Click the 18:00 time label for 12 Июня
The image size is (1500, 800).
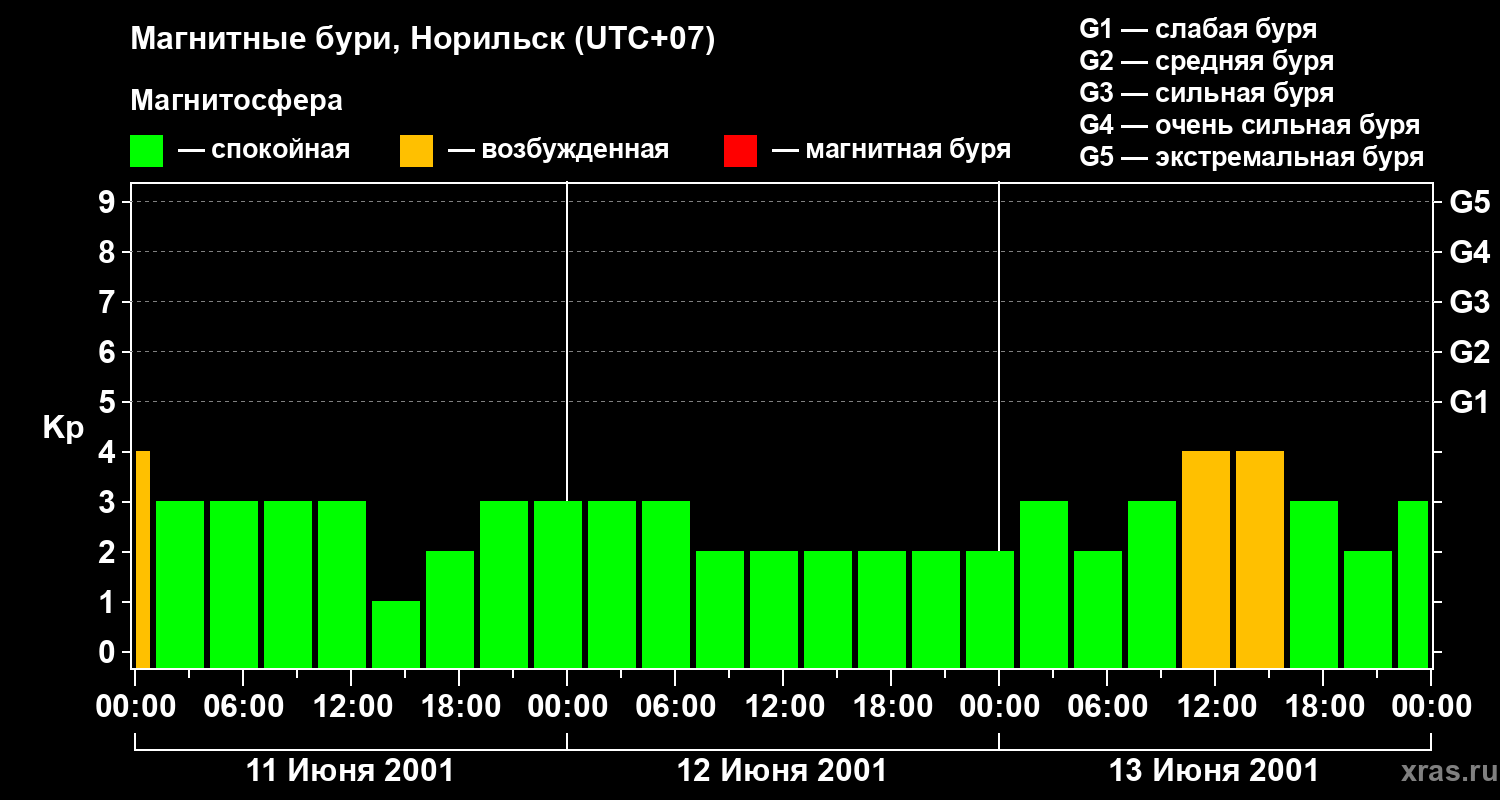[891, 706]
